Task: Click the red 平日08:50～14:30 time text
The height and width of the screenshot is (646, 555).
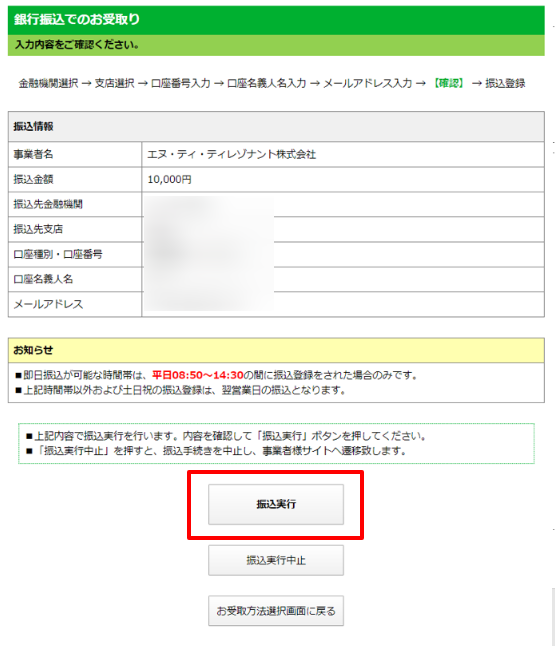Action: tap(198, 375)
